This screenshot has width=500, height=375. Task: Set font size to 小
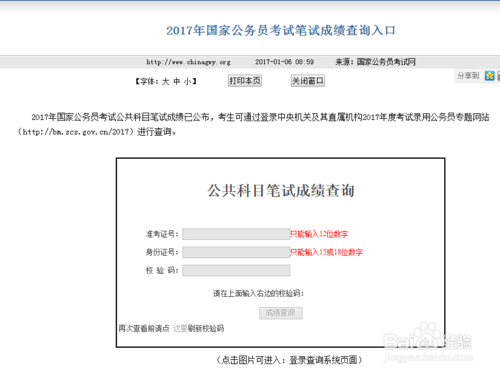pos(188,81)
